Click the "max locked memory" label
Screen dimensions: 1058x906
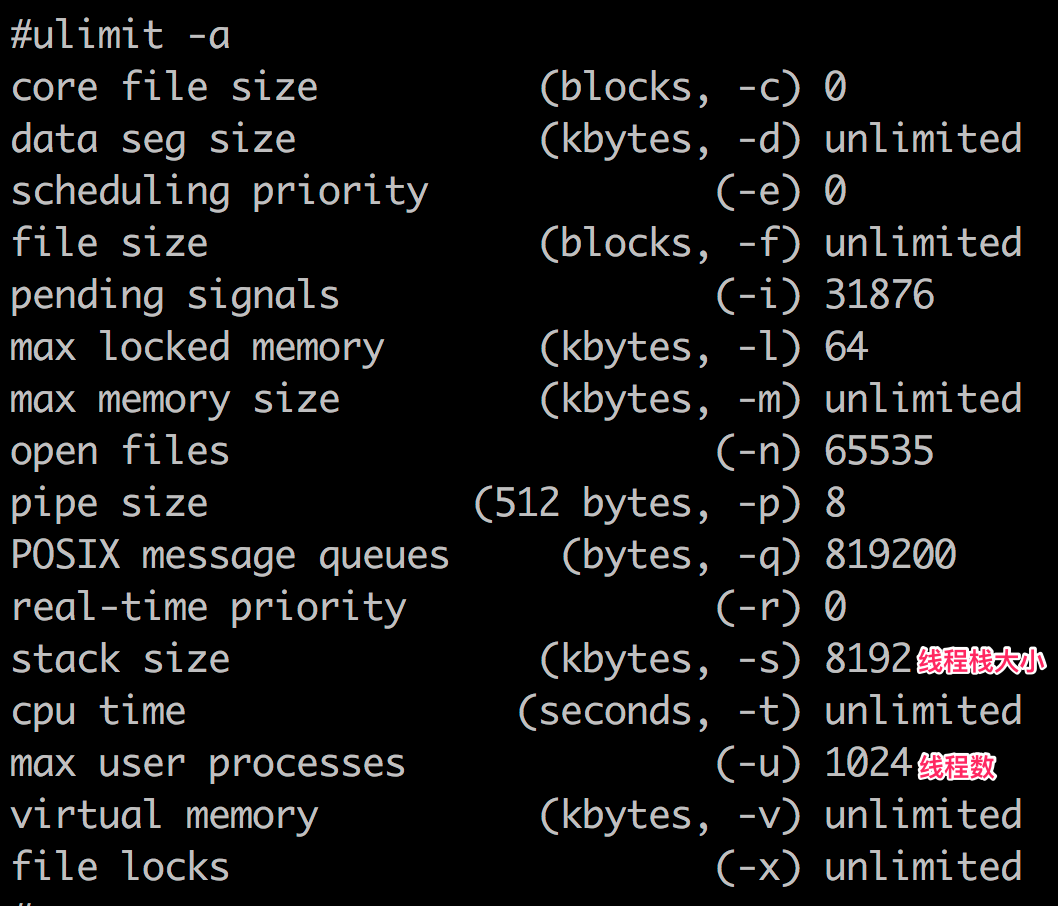(197, 348)
